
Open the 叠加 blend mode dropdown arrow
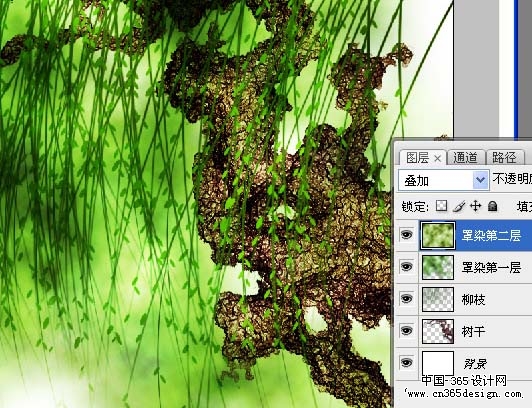pos(480,180)
